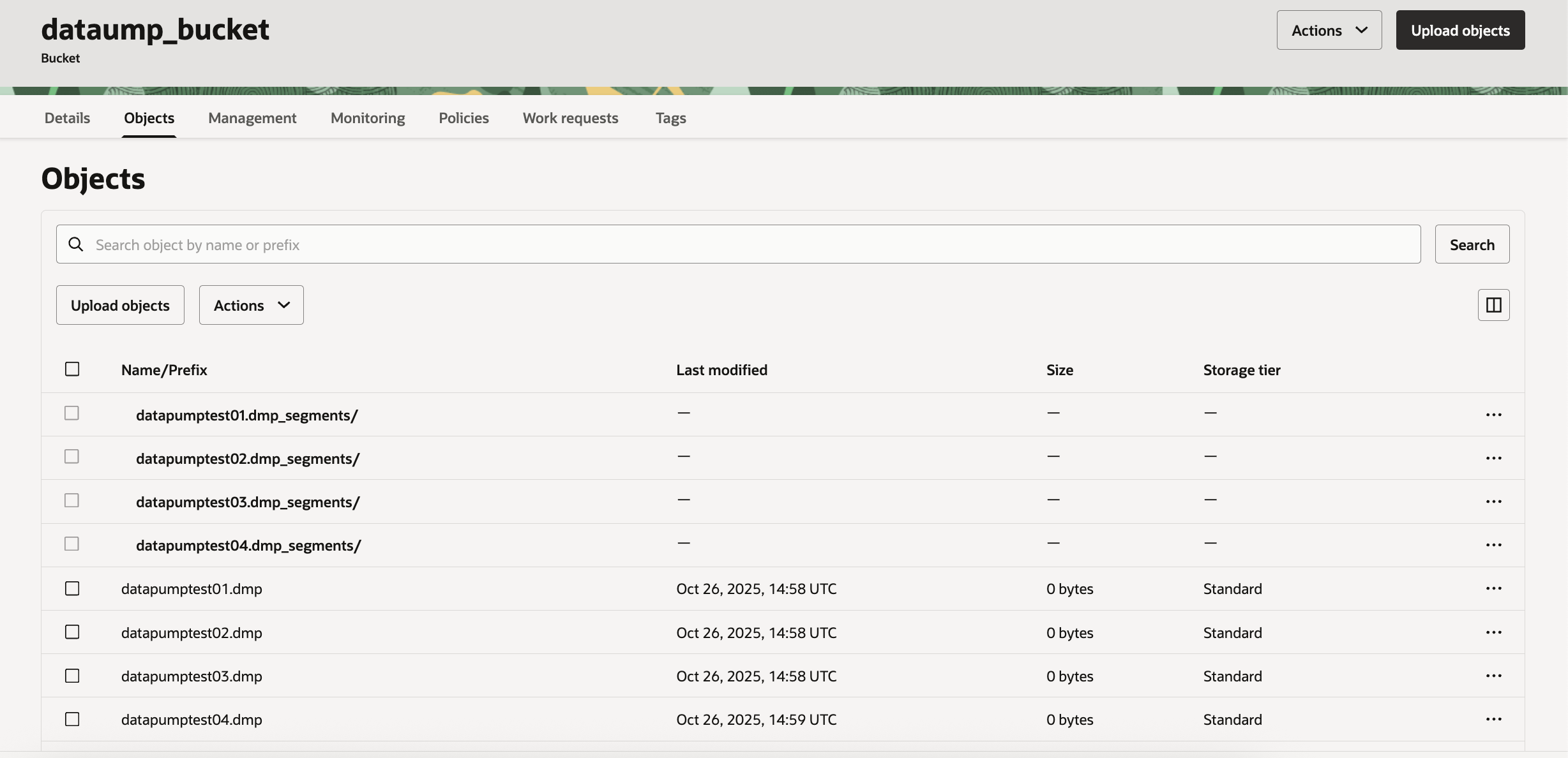Screen dimensions: 1568x758
Task: Click the search object by name field
Action: tap(753, 244)
